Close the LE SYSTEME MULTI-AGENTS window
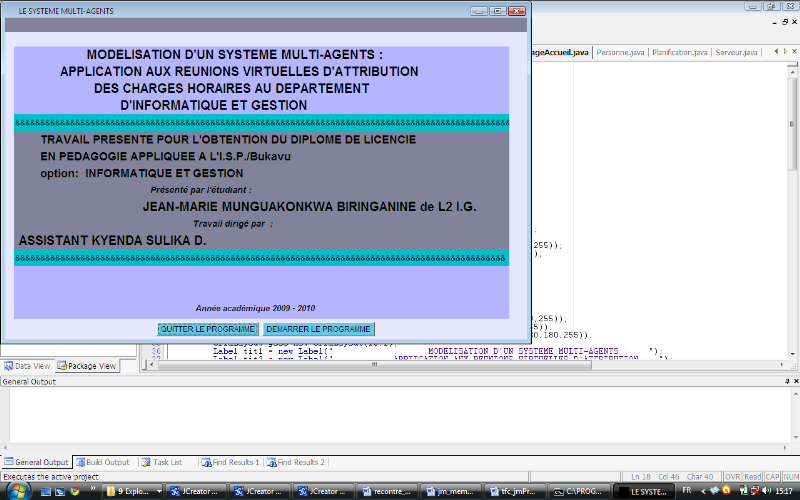800x500 pixels. coord(517,11)
